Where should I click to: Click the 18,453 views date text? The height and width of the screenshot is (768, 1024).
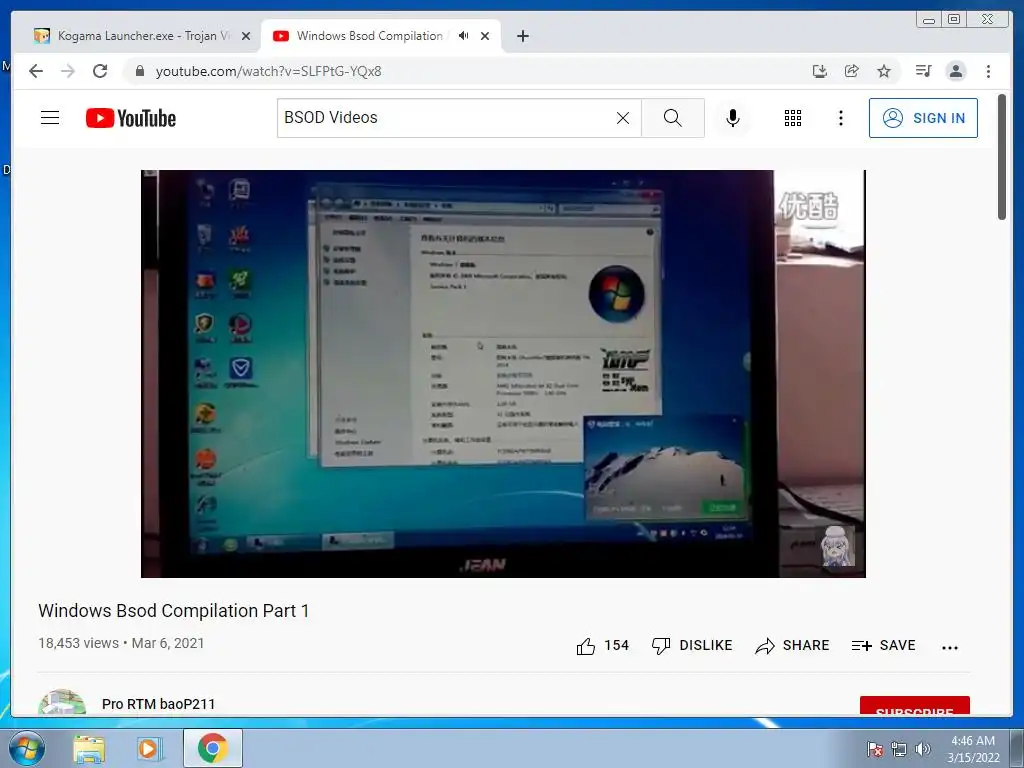tap(121, 643)
